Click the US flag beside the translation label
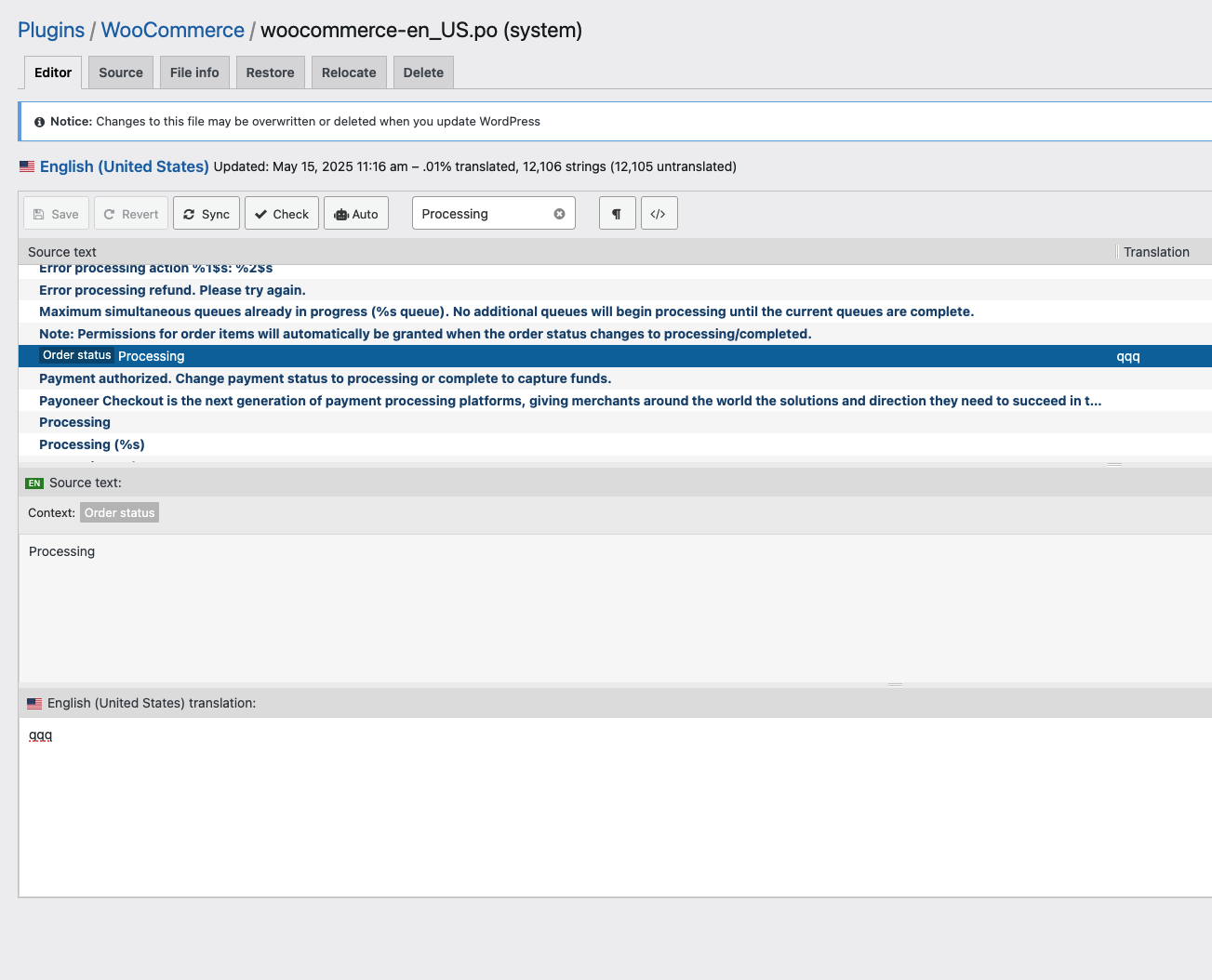The image size is (1212, 980). tap(34, 704)
